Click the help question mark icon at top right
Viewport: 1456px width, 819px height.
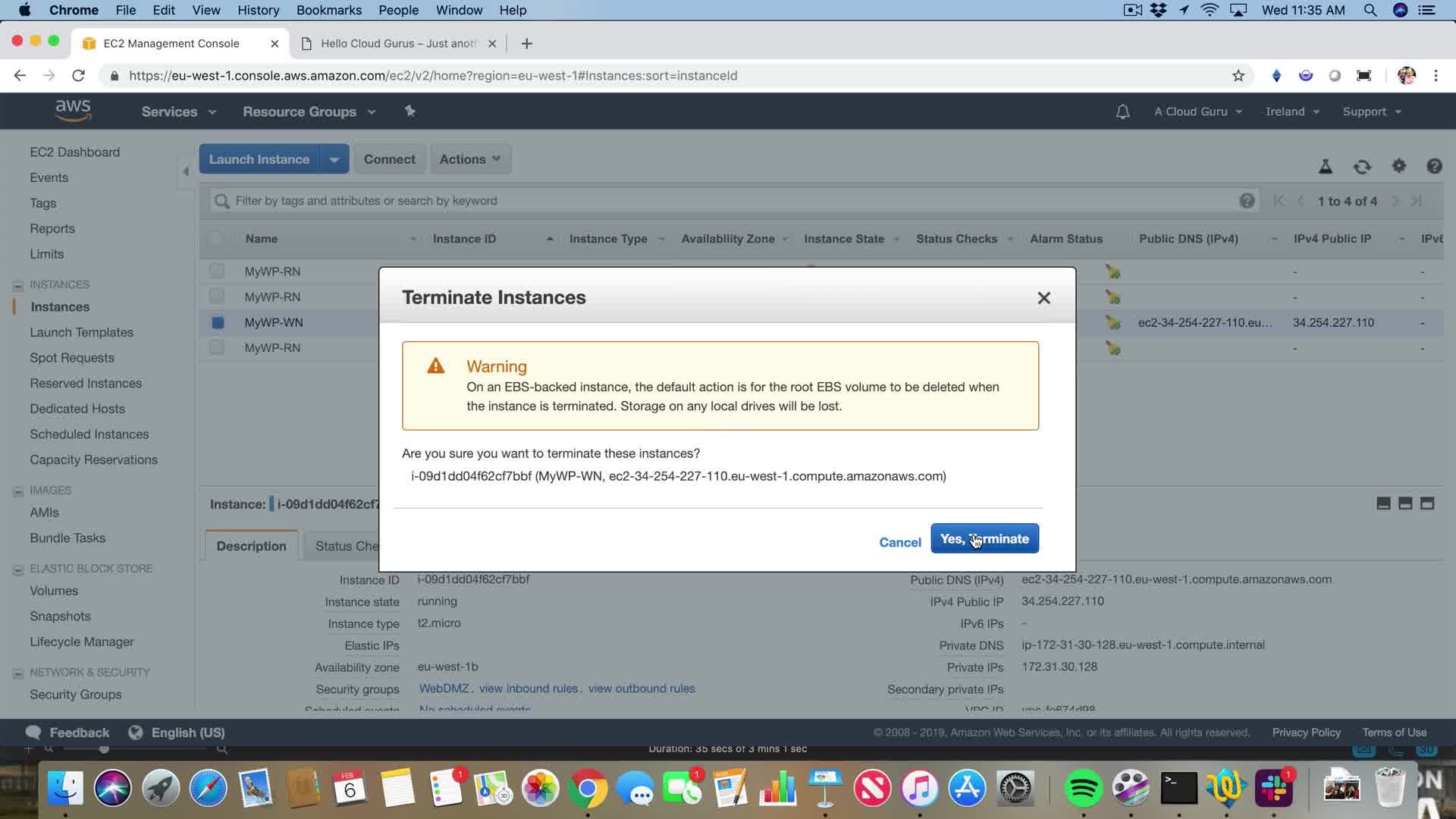click(1433, 166)
